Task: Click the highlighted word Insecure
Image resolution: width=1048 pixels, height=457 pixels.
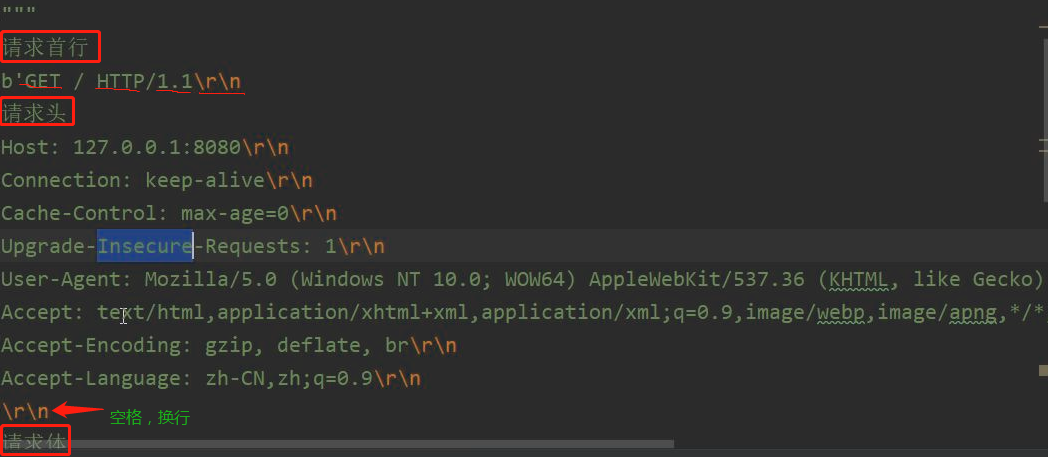Action: tap(145, 246)
